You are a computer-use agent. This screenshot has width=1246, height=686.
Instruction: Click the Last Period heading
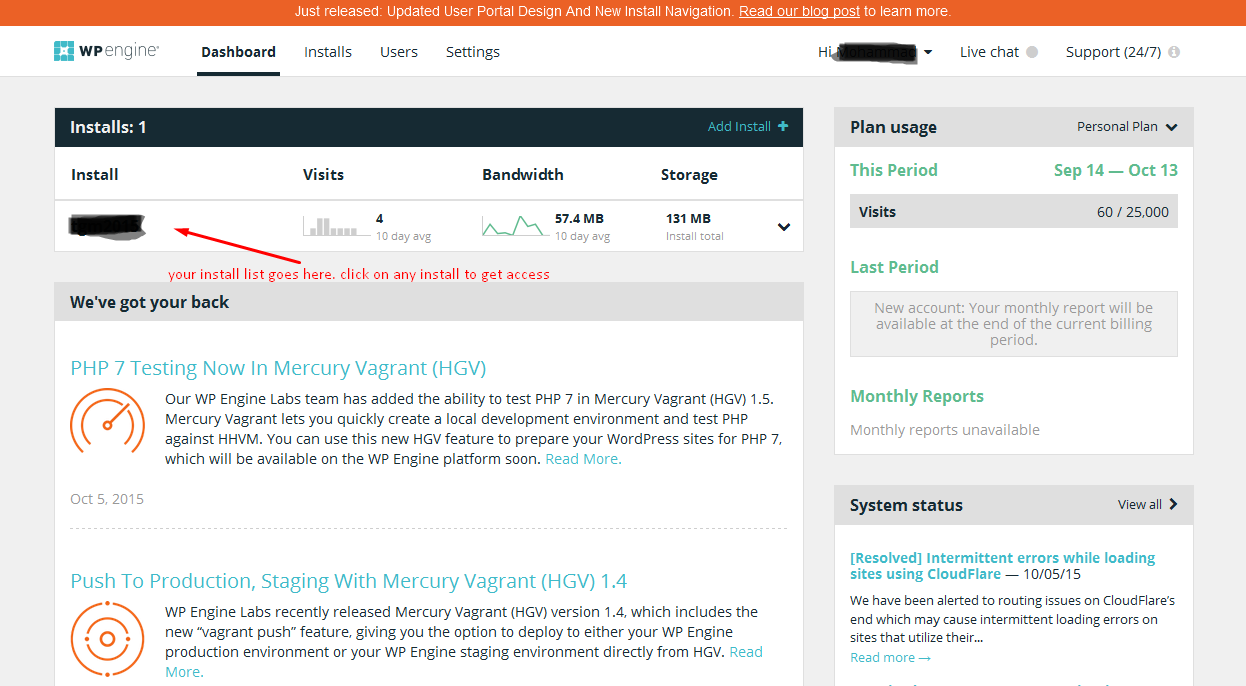[894, 267]
